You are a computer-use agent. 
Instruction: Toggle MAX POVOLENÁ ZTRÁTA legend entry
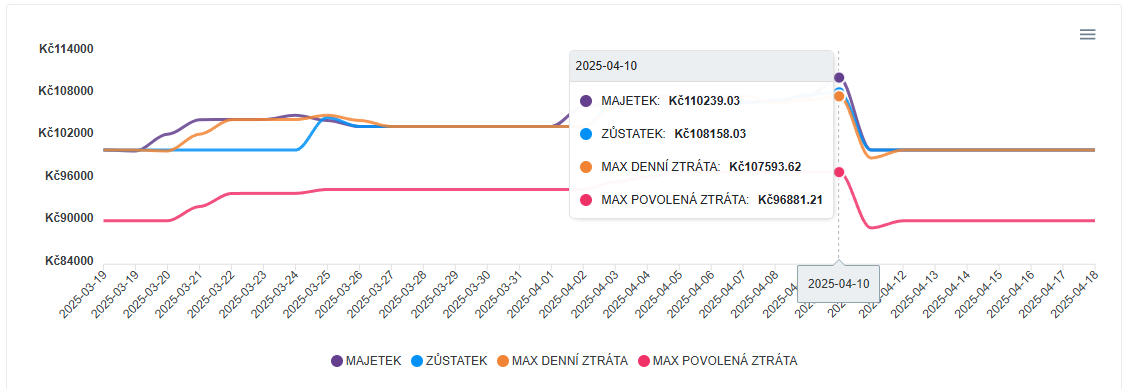717,361
